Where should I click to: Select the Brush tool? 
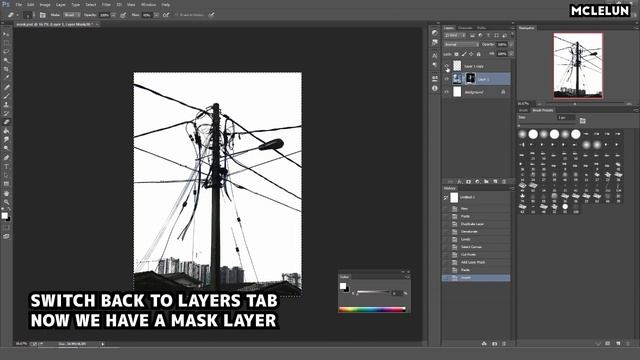(x=6, y=96)
